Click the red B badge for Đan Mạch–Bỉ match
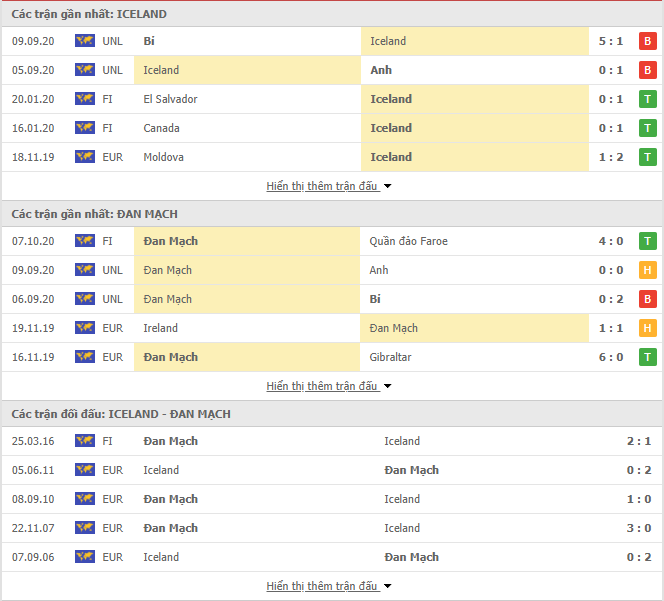The height and width of the screenshot is (601, 664). 647,299
